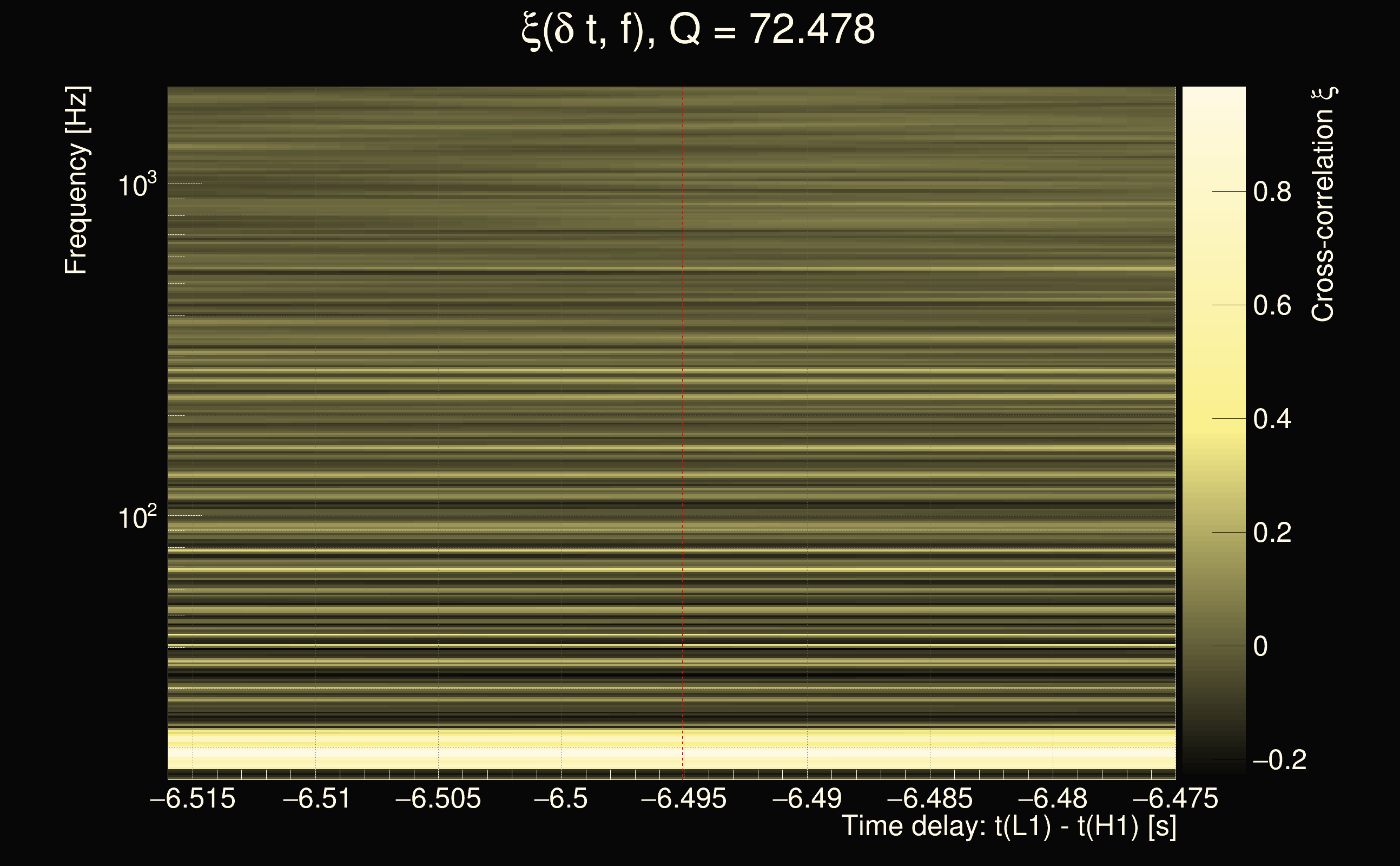Click the plot title showing Q = 72.478
This screenshot has height=866, width=1400.
click(x=698, y=30)
